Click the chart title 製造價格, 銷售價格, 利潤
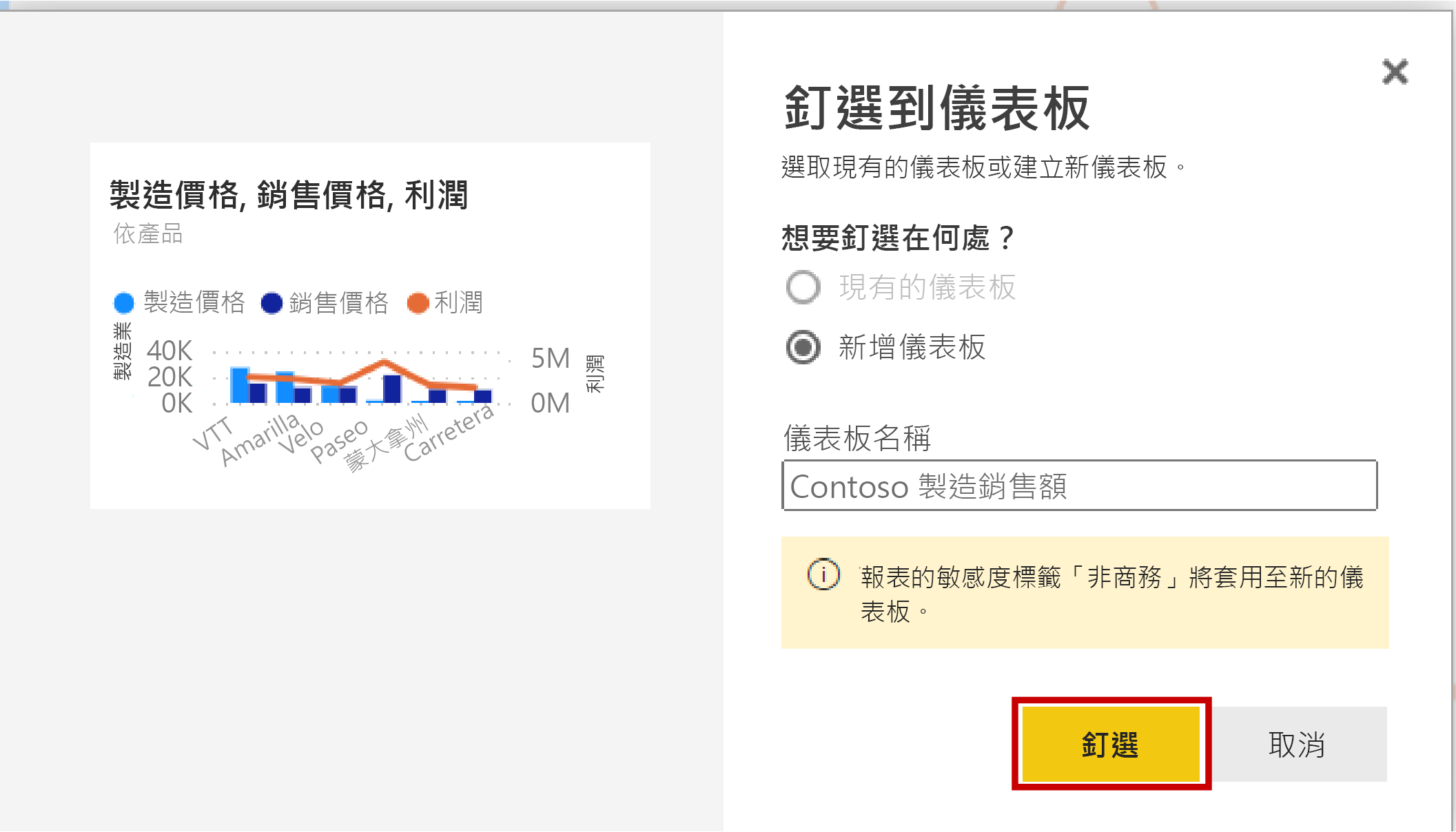This screenshot has height=832, width=1456. (289, 195)
